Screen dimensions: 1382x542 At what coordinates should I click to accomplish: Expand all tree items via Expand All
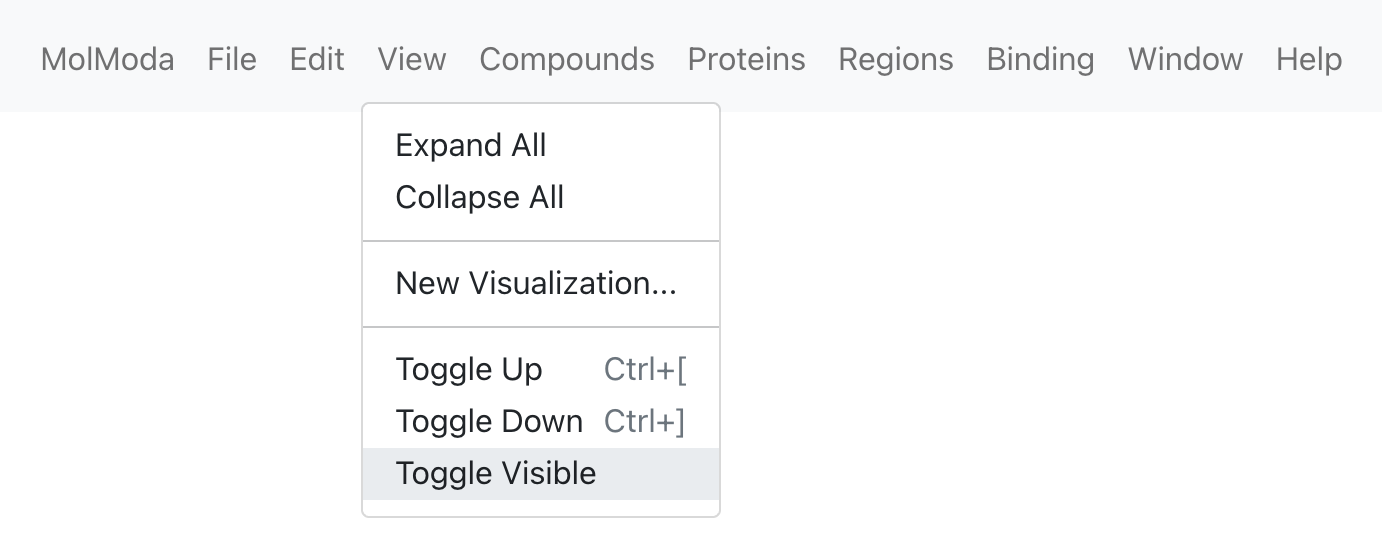coord(541,146)
